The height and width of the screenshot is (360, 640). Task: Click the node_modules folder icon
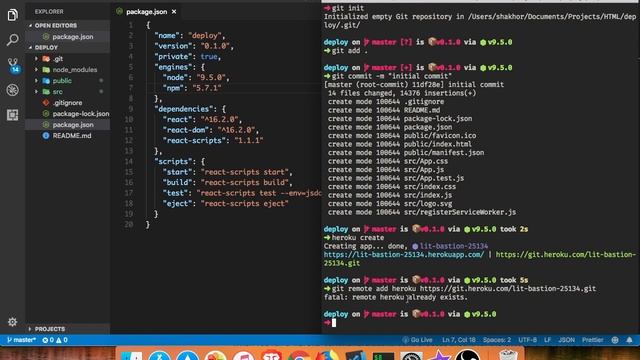point(46,70)
